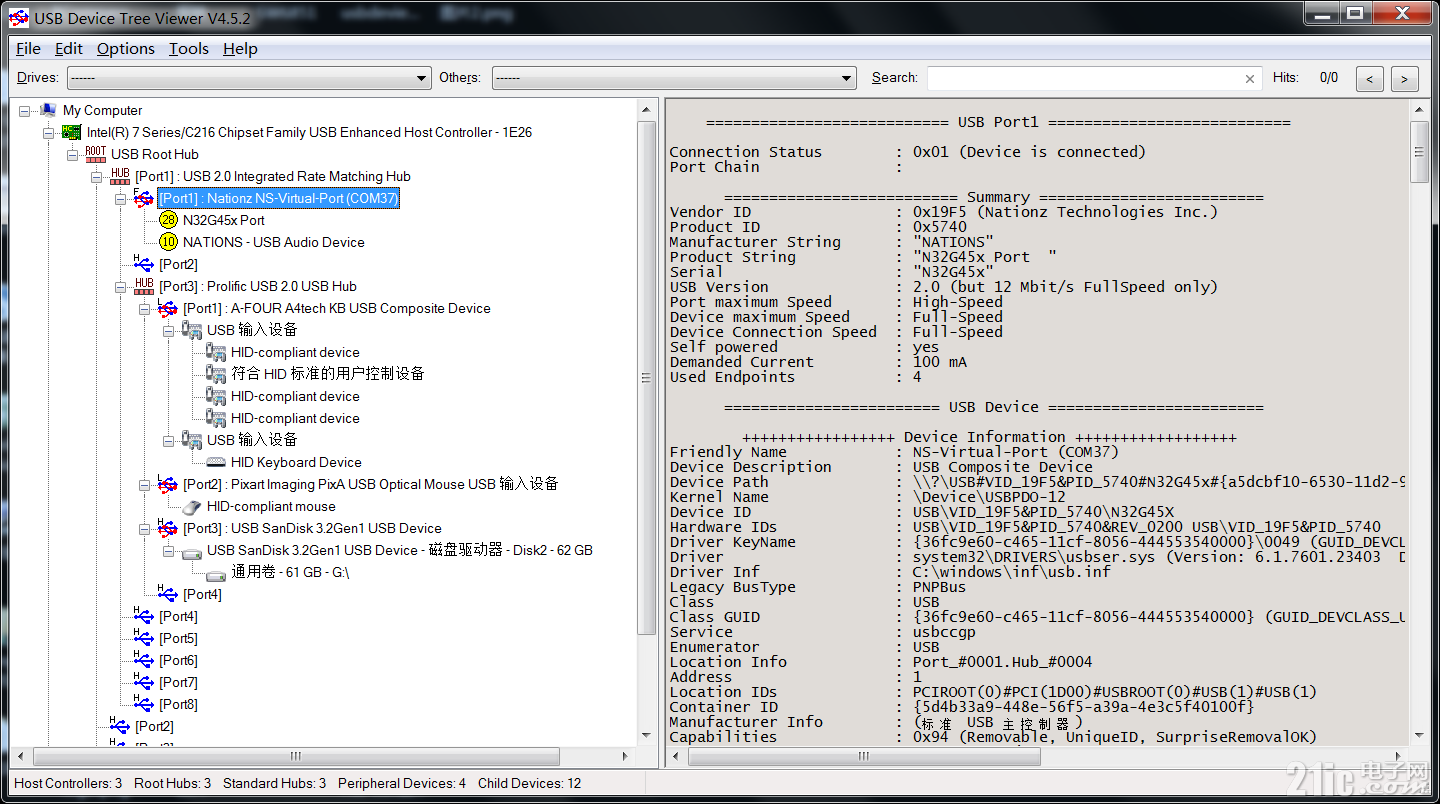Click the USB icon of [Port3] SanDisk device
The height and width of the screenshot is (804, 1440).
(x=167, y=528)
